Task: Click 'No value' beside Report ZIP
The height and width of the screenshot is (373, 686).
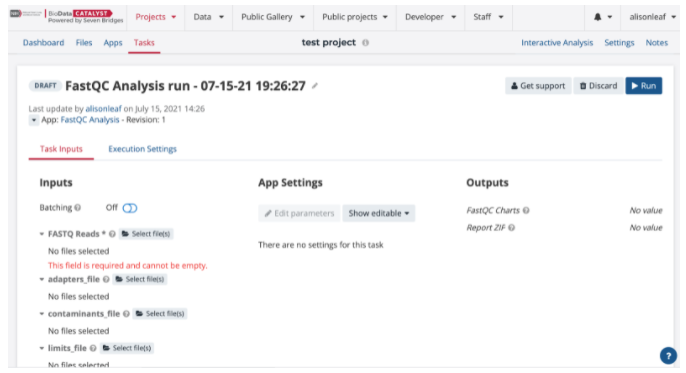Action: [x=646, y=227]
